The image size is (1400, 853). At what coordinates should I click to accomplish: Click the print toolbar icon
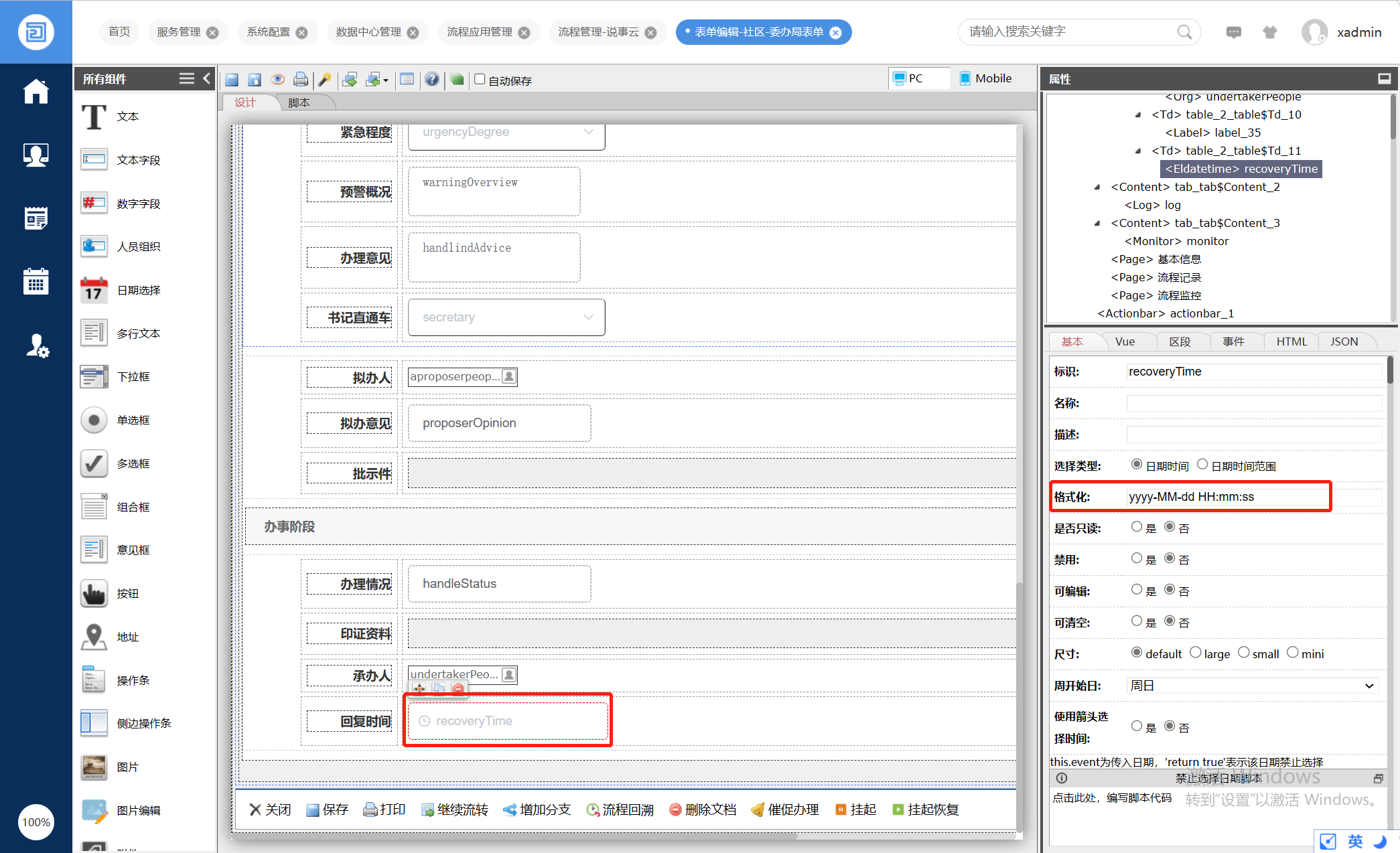pos(301,80)
